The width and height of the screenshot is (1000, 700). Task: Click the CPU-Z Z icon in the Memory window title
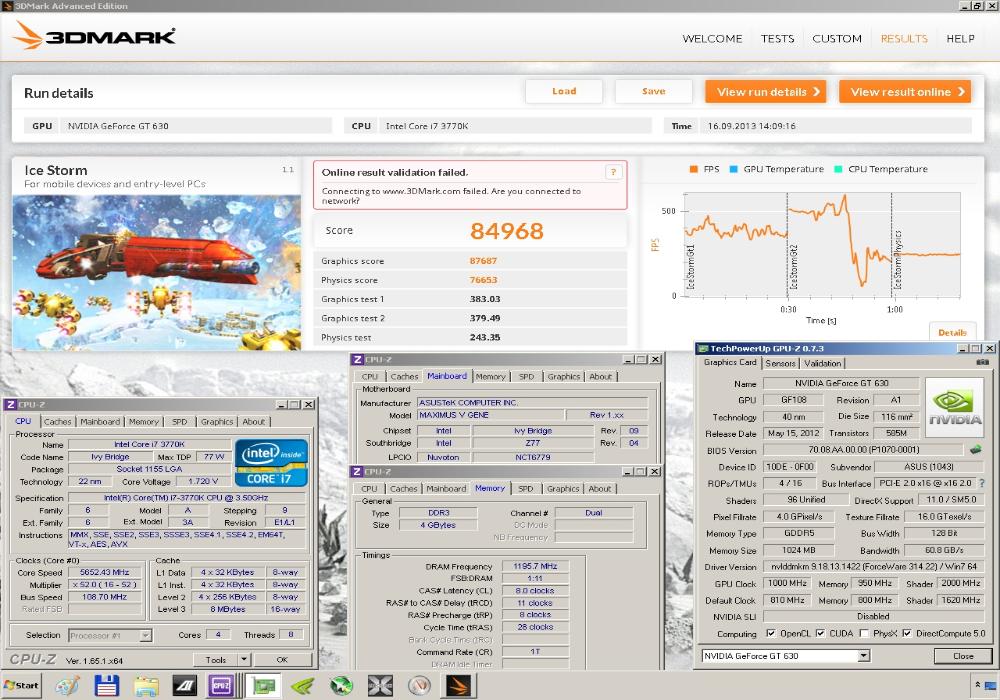(x=358, y=472)
